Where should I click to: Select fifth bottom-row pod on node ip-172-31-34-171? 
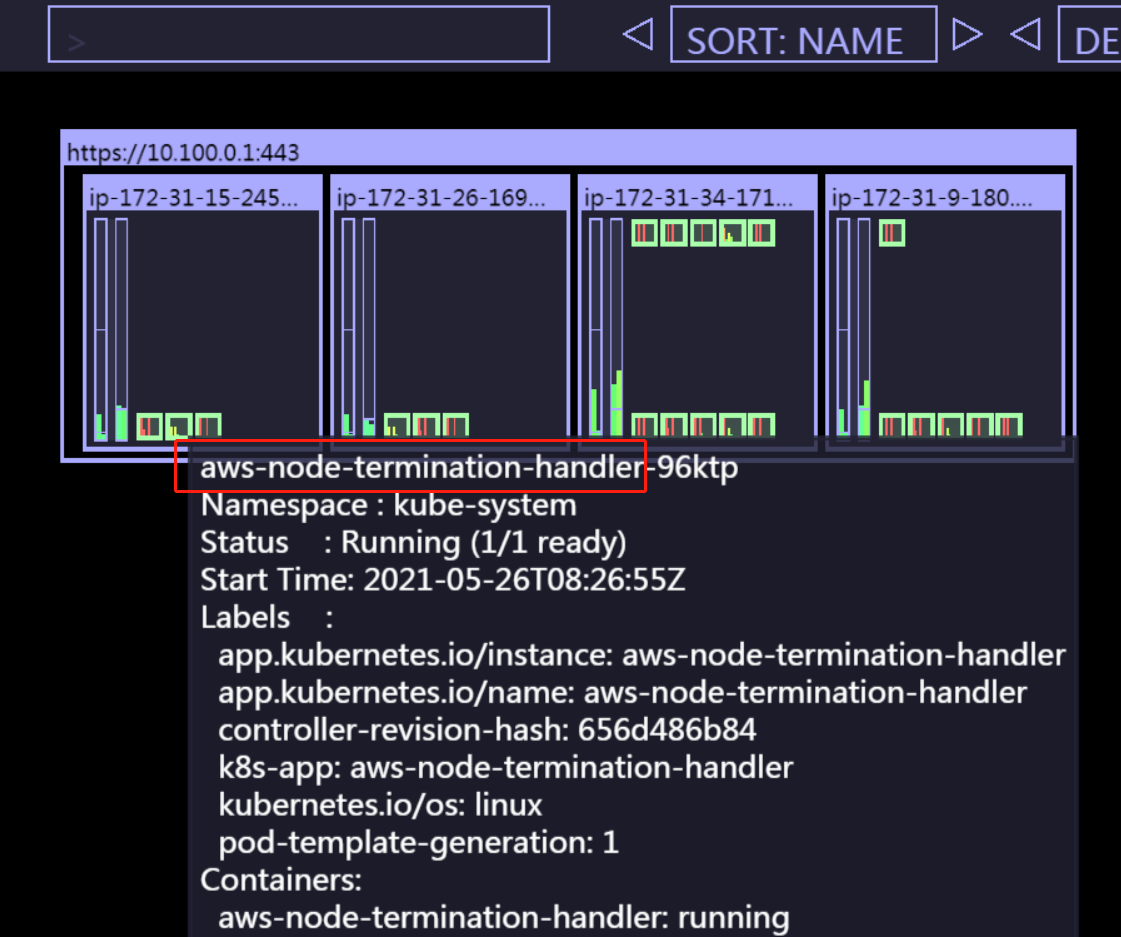coord(761,425)
